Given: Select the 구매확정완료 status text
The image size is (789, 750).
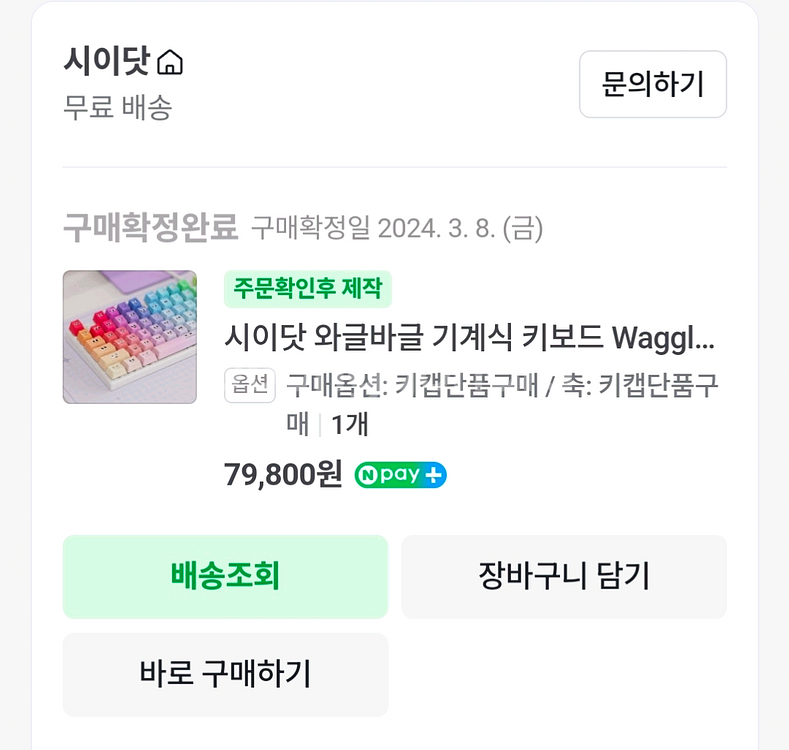Looking at the screenshot, I should click(x=150, y=228).
